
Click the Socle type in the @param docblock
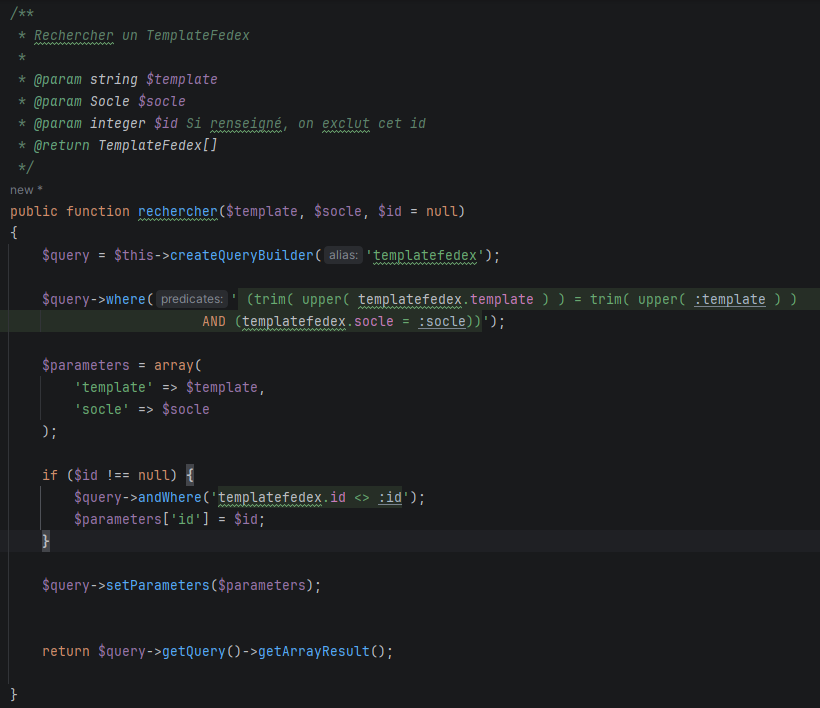point(110,101)
